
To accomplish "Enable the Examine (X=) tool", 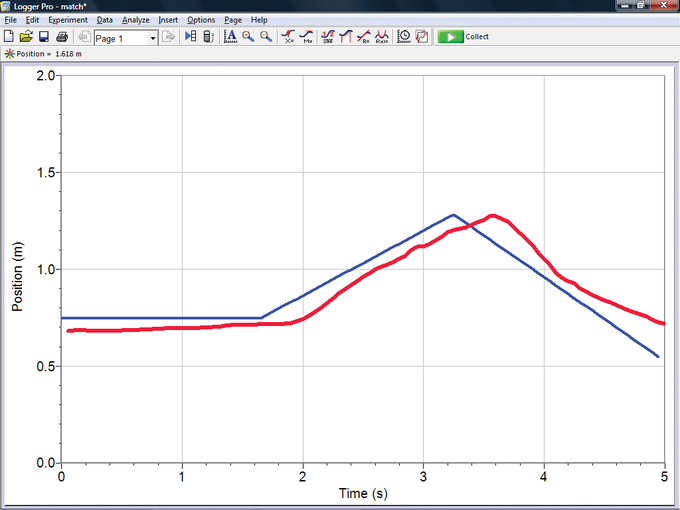I will 289,37.
